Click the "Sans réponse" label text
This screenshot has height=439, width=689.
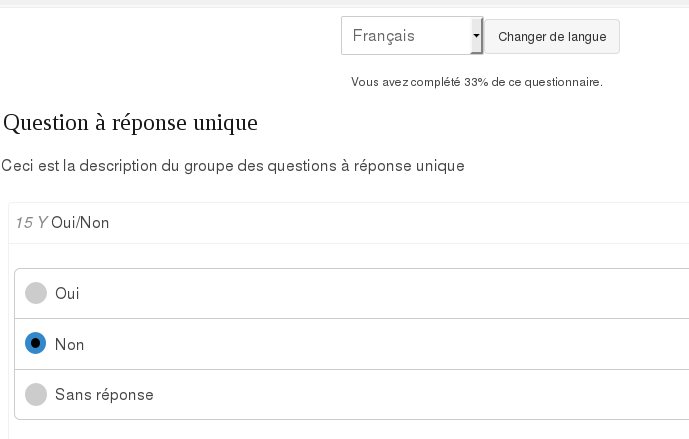pos(105,395)
